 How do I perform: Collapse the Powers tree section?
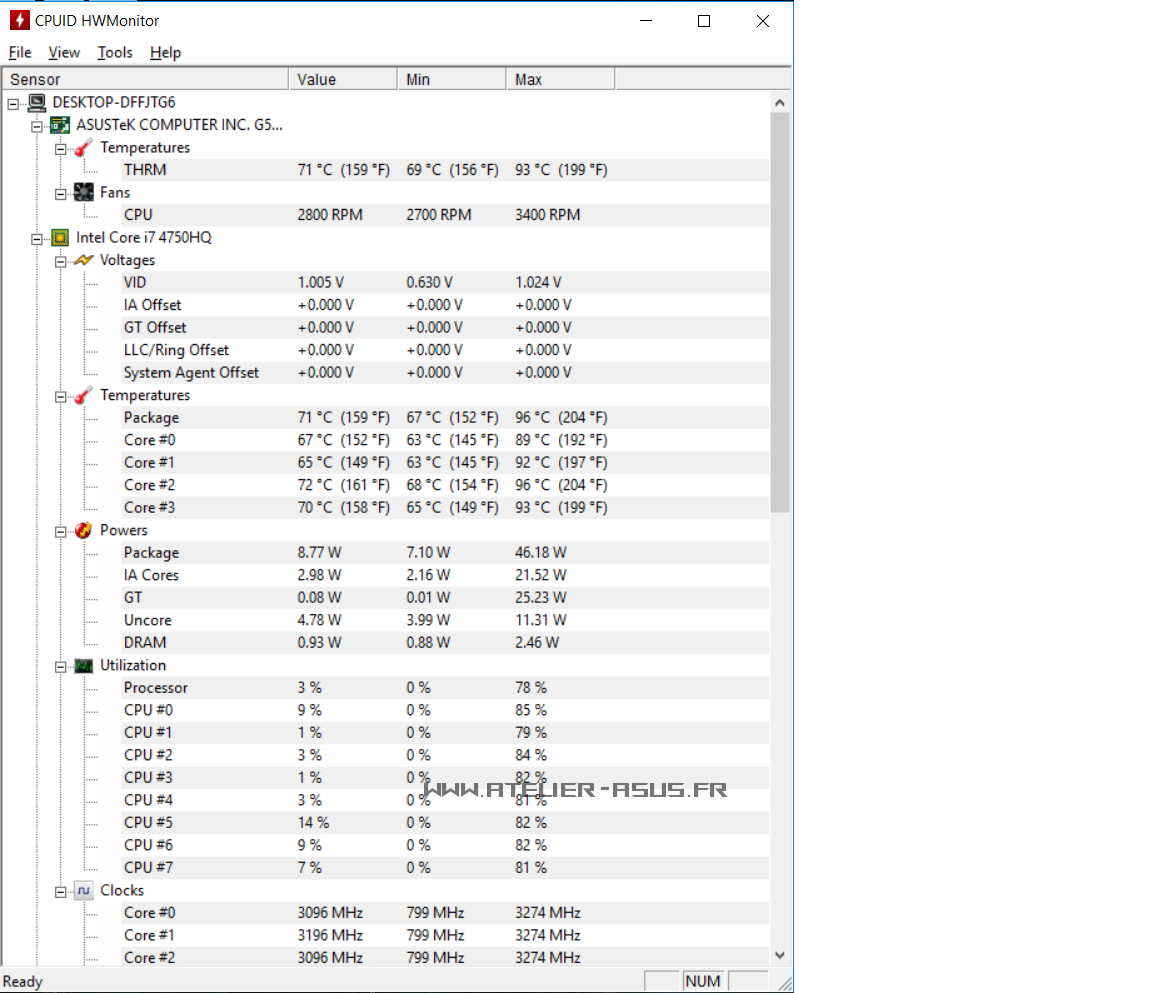(x=61, y=531)
